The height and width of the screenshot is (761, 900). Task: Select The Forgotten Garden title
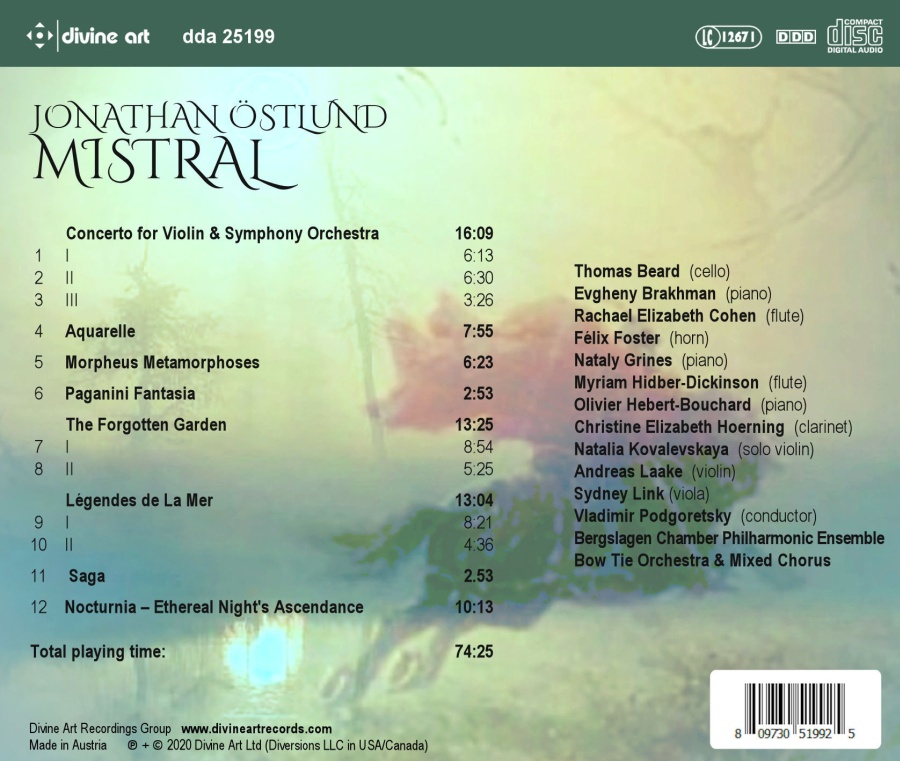click(x=146, y=425)
